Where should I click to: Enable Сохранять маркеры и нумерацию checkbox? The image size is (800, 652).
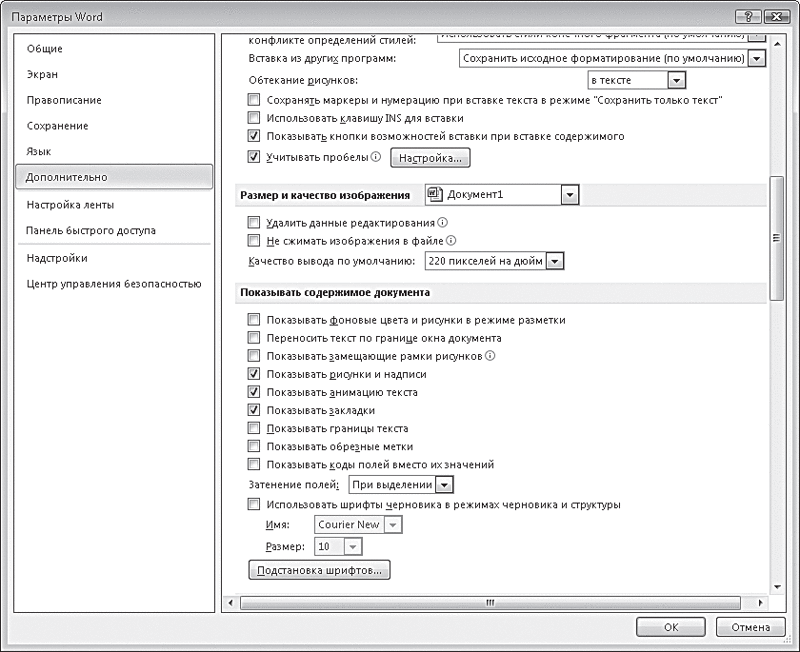coord(254,99)
